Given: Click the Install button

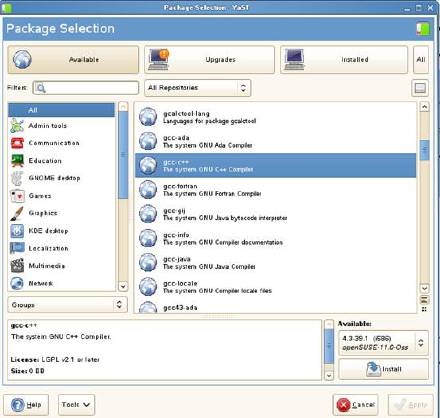Looking at the screenshot, I should click(383, 369).
